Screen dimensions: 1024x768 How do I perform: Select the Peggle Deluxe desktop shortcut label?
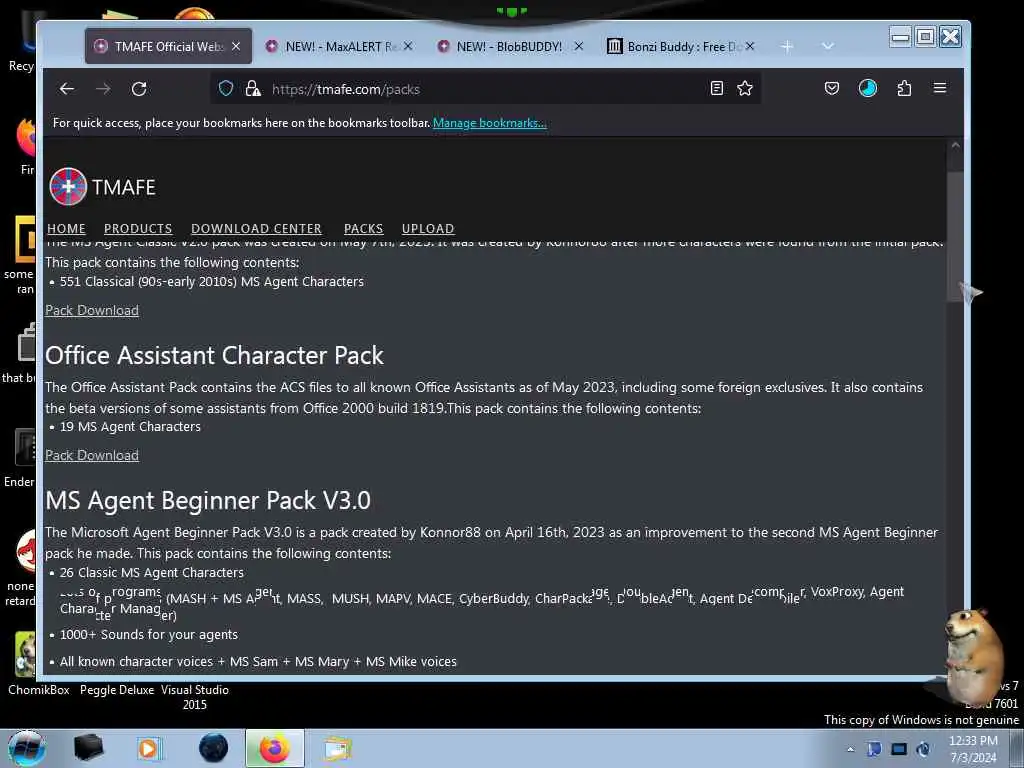click(x=117, y=690)
